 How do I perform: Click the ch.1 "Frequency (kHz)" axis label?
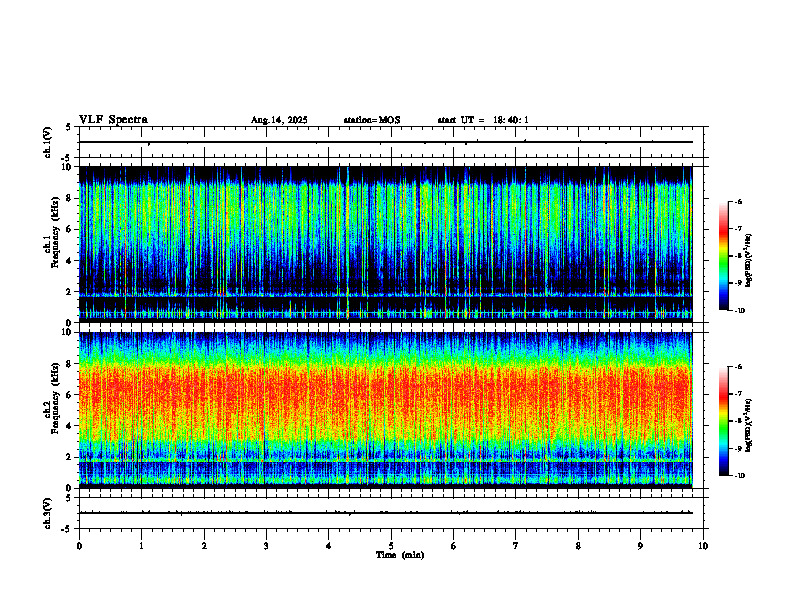(57, 232)
